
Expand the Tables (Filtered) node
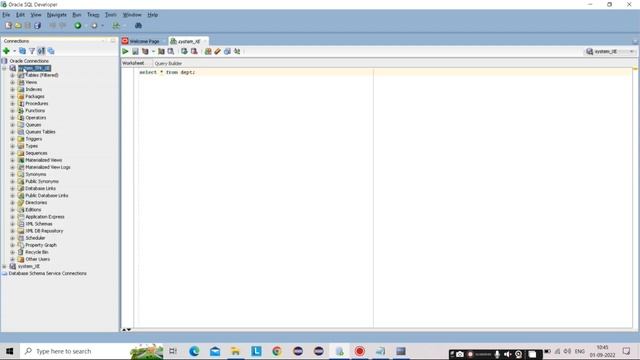coord(12,75)
